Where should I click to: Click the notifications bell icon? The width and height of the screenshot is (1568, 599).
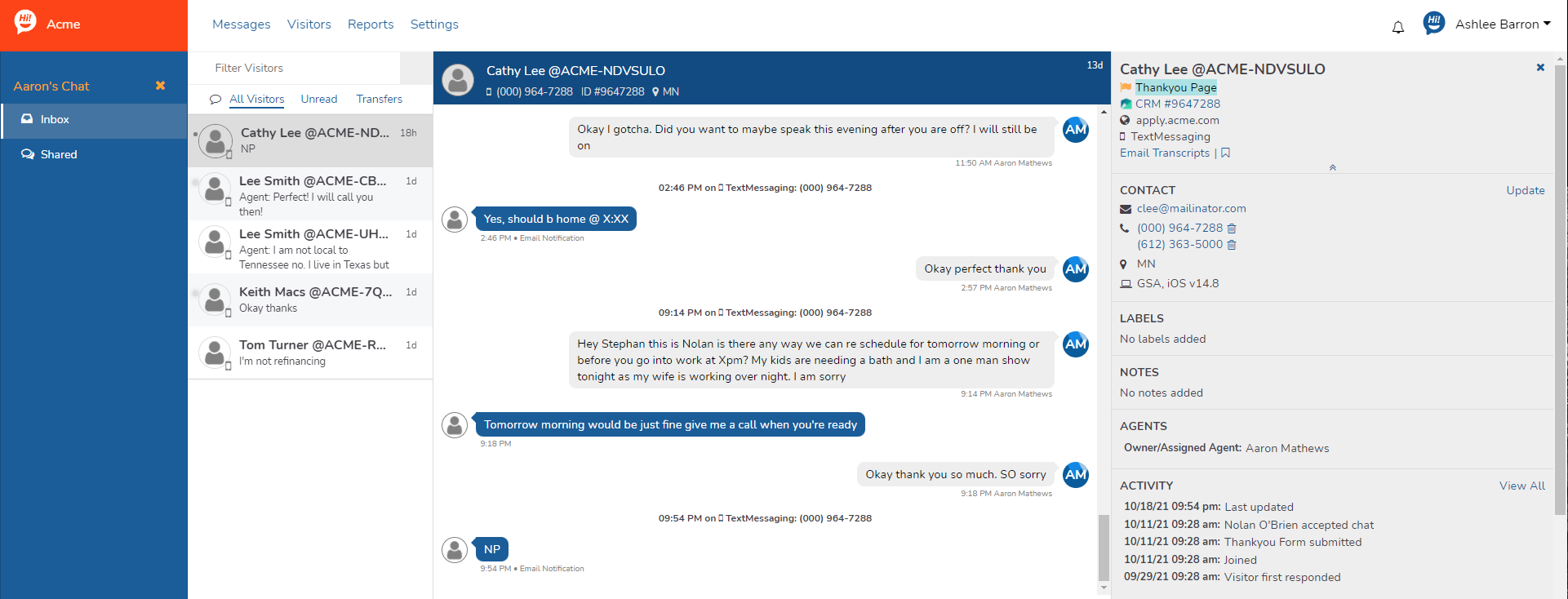[x=1398, y=27]
